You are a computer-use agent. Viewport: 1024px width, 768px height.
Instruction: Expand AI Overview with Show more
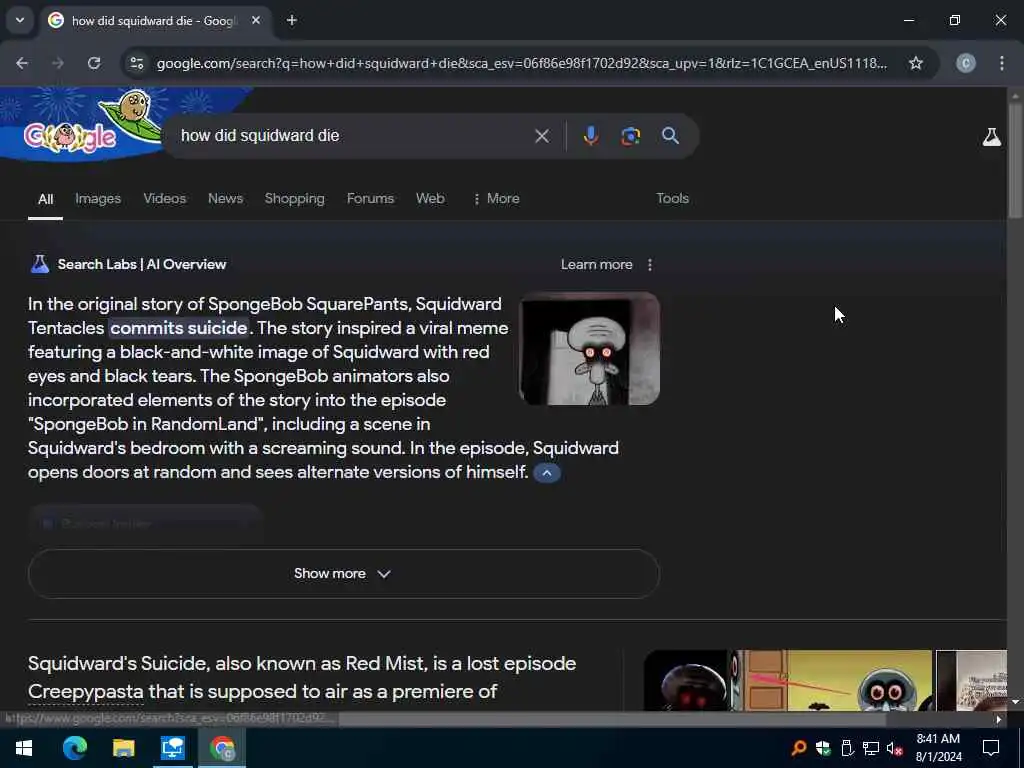344,573
